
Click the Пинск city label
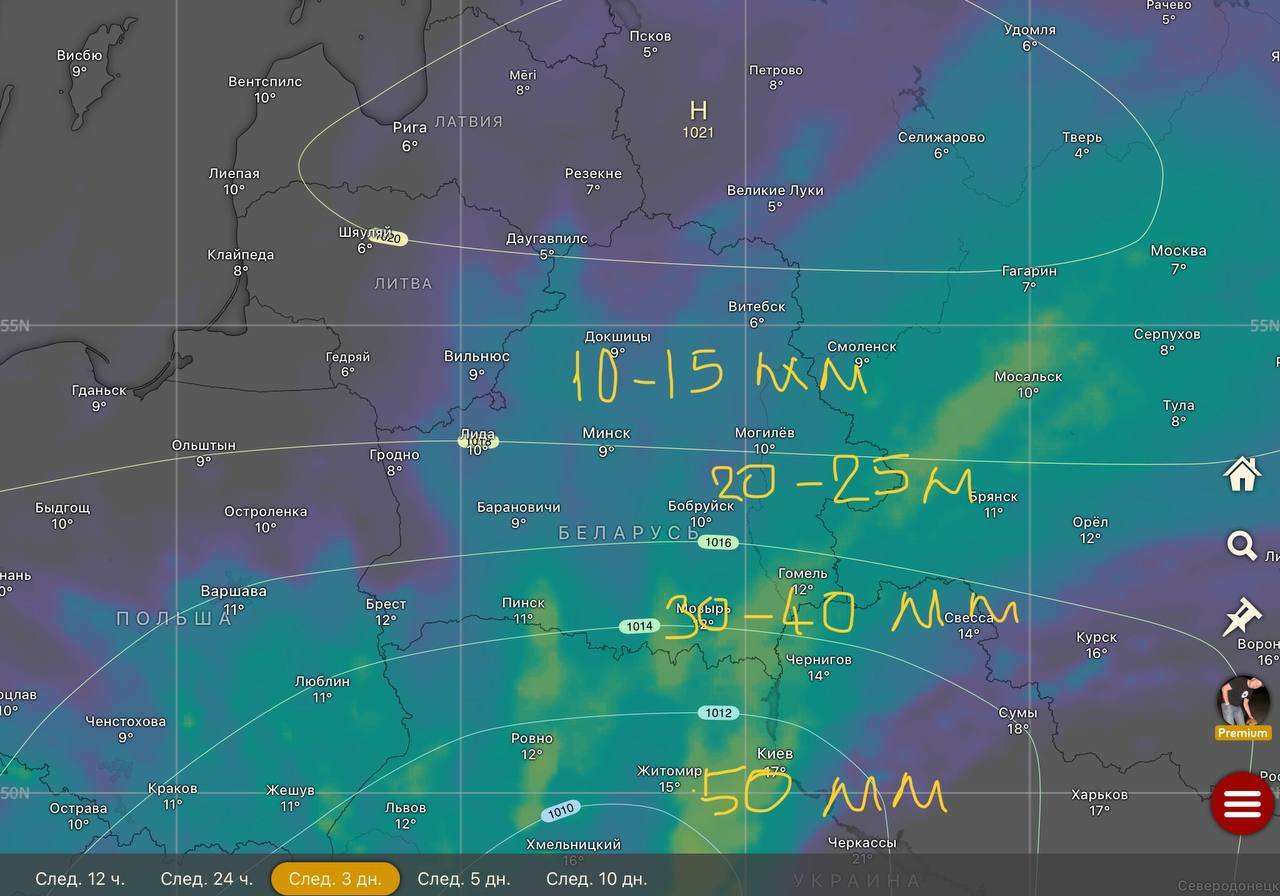click(x=523, y=602)
